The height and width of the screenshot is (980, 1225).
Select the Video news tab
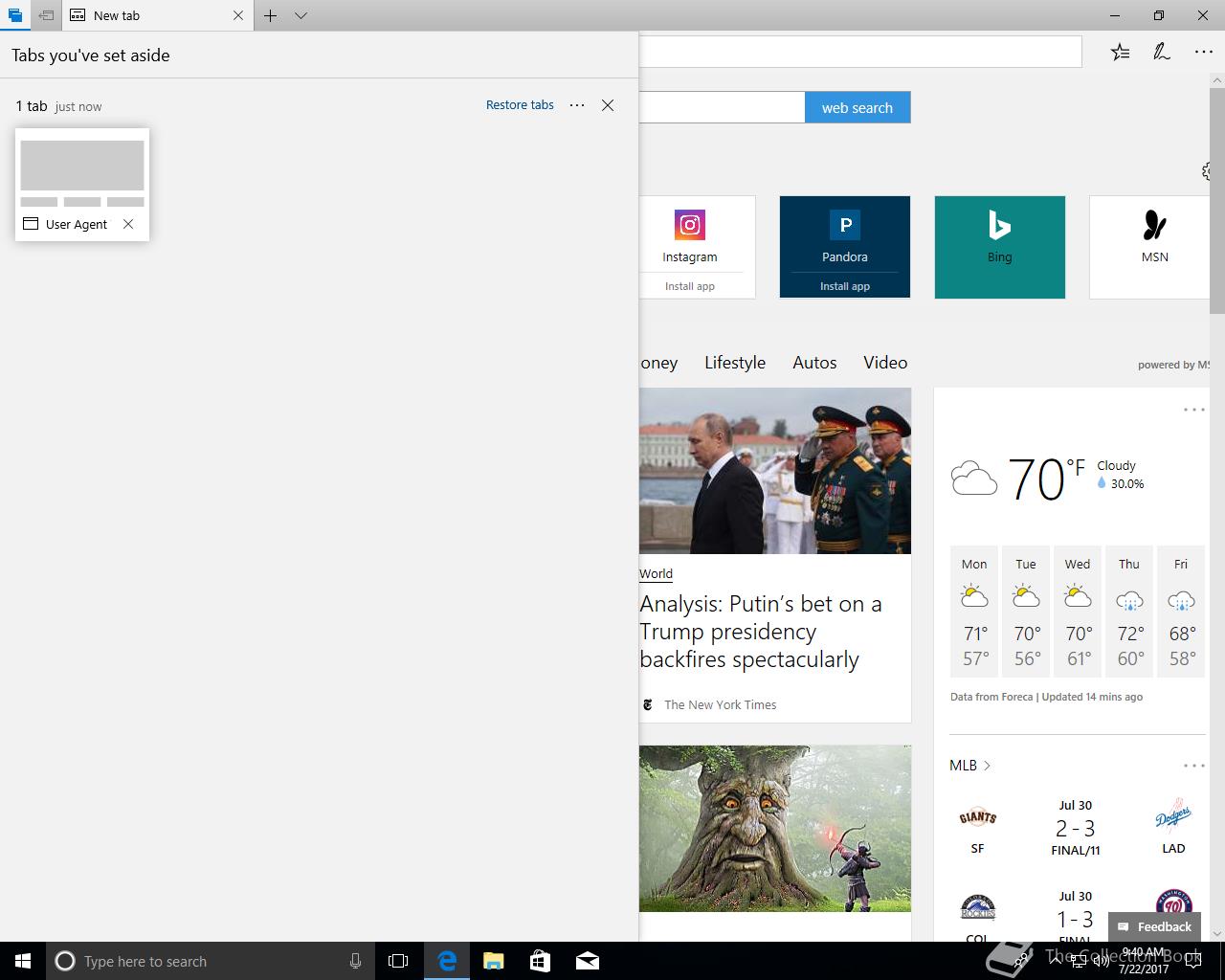[885, 363]
